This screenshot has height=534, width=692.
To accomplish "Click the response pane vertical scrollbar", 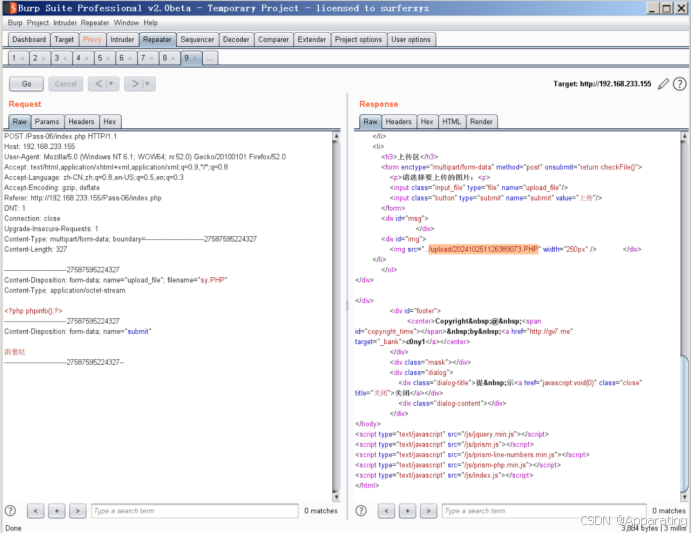I will [684, 316].
